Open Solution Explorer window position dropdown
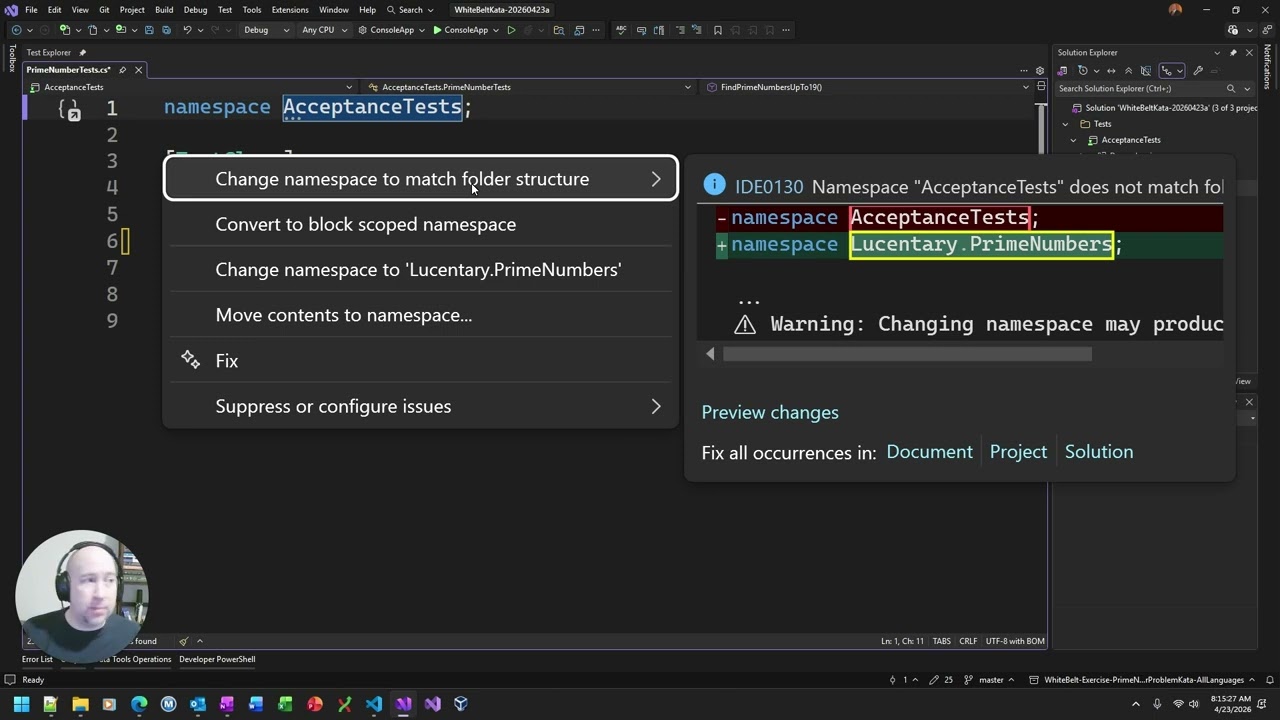The height and width of the screenshot is (720, 1280). (1217, 53)
